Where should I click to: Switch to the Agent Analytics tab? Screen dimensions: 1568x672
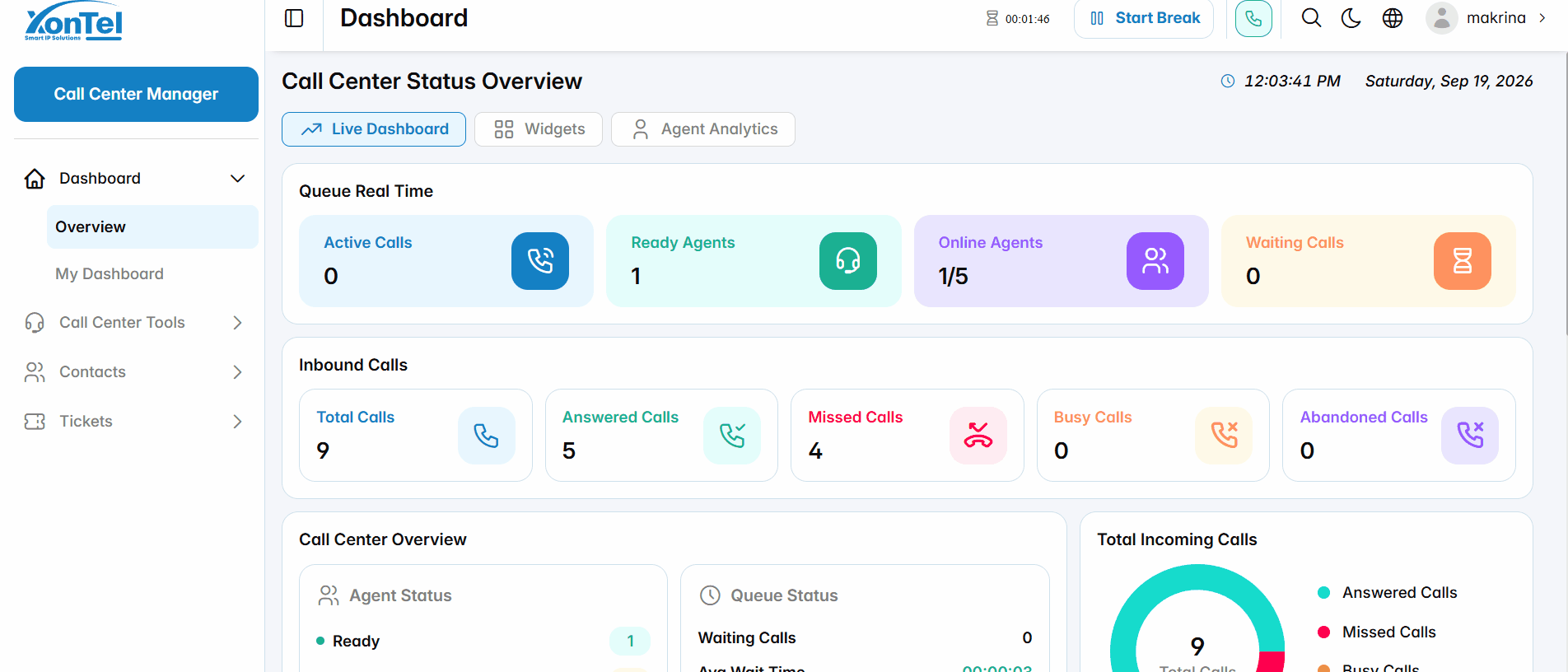tap(703, 129)
